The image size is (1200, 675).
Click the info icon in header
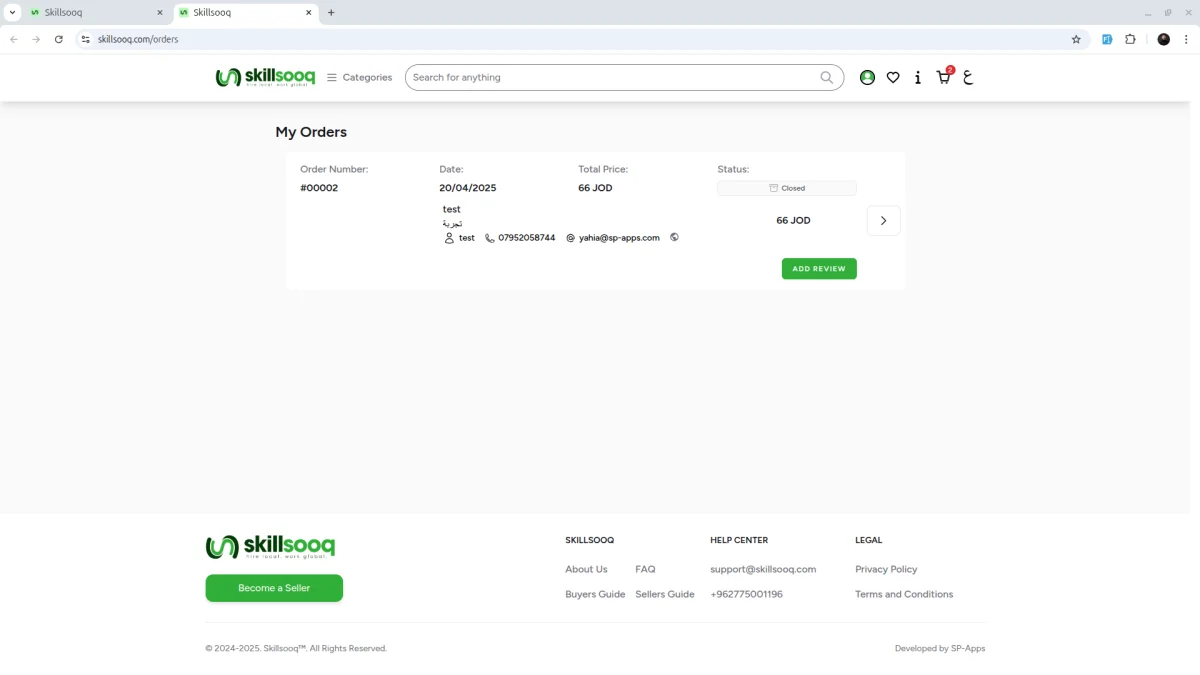click(x=918, y=77)
